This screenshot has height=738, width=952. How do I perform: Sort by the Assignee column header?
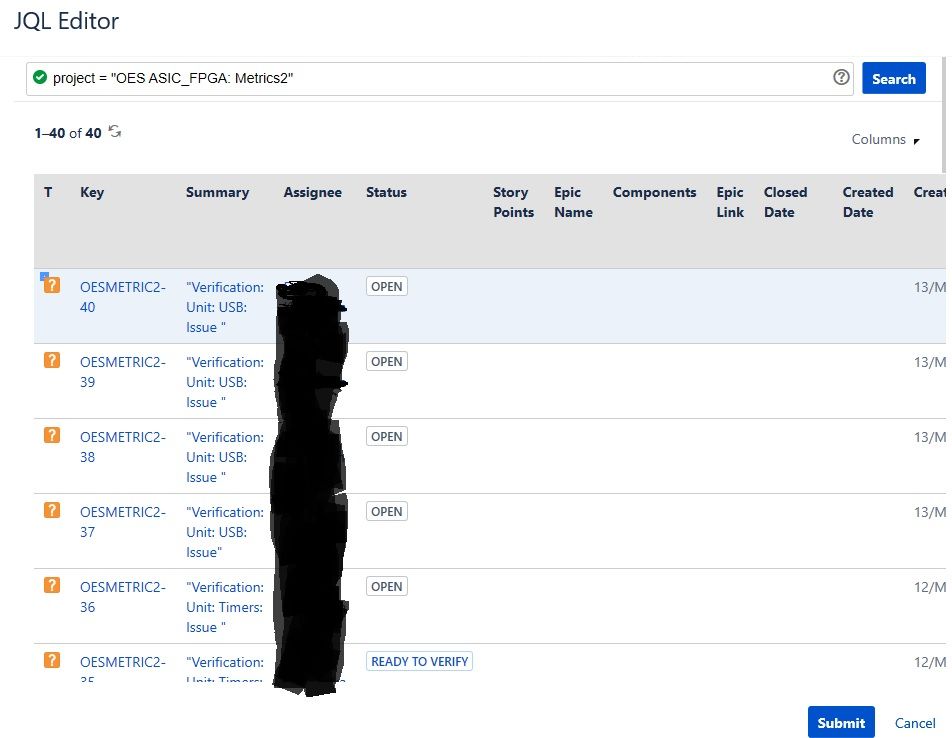tap(313, 192)
